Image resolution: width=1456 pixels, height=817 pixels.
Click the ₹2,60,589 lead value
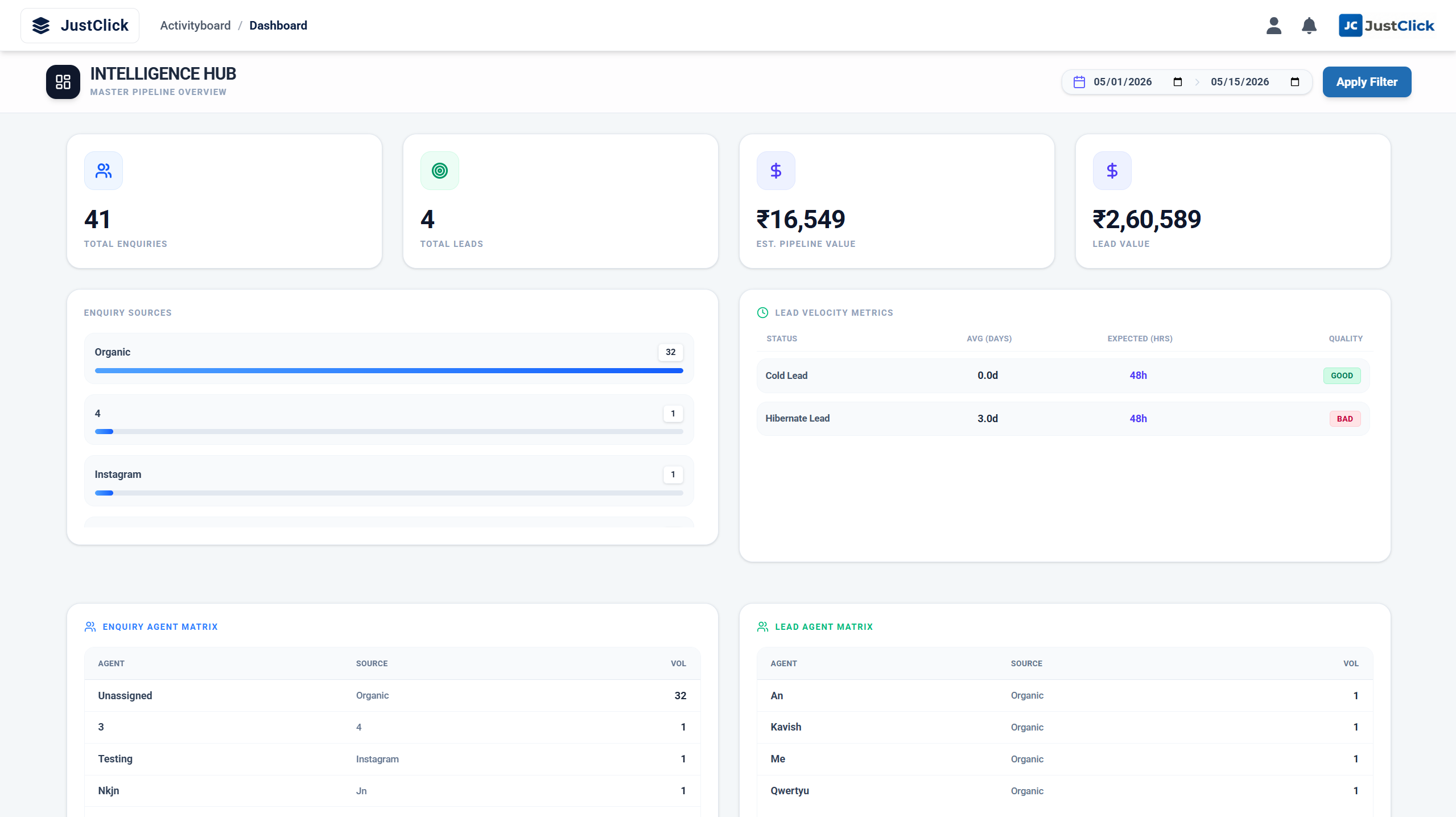[x=1146, y=220]
